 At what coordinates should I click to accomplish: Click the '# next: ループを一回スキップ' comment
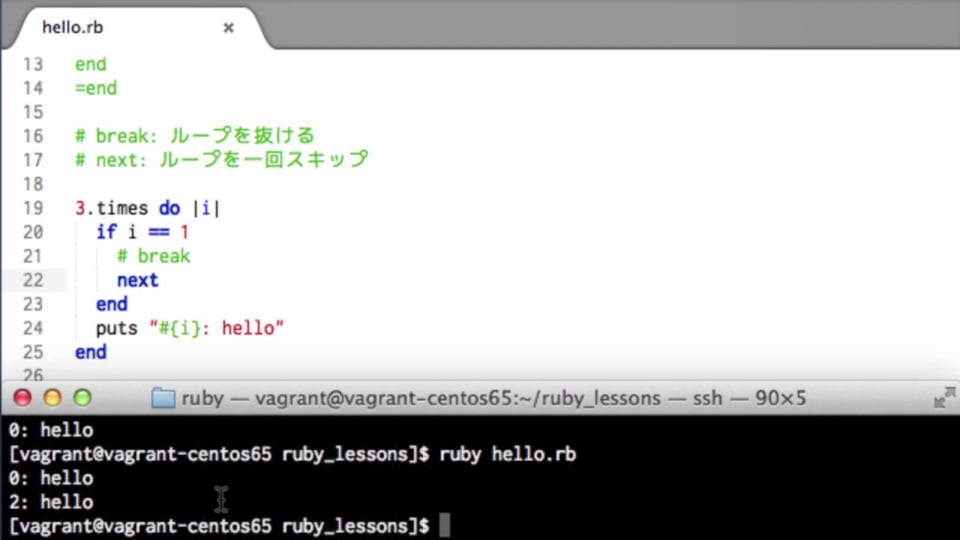coord(222,160)
